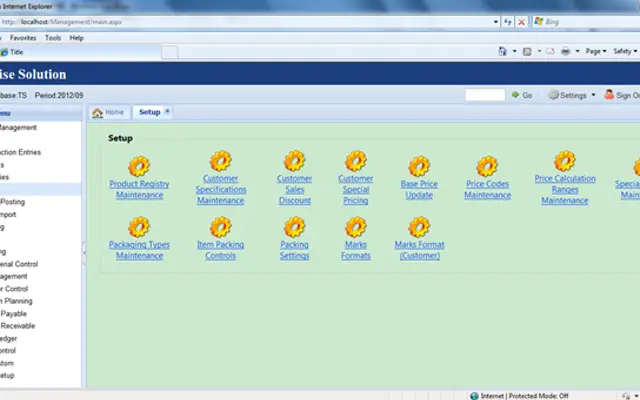Click the Packing Settings gear icon
This screenshot has width=640, height=400.
click(295, 227)
